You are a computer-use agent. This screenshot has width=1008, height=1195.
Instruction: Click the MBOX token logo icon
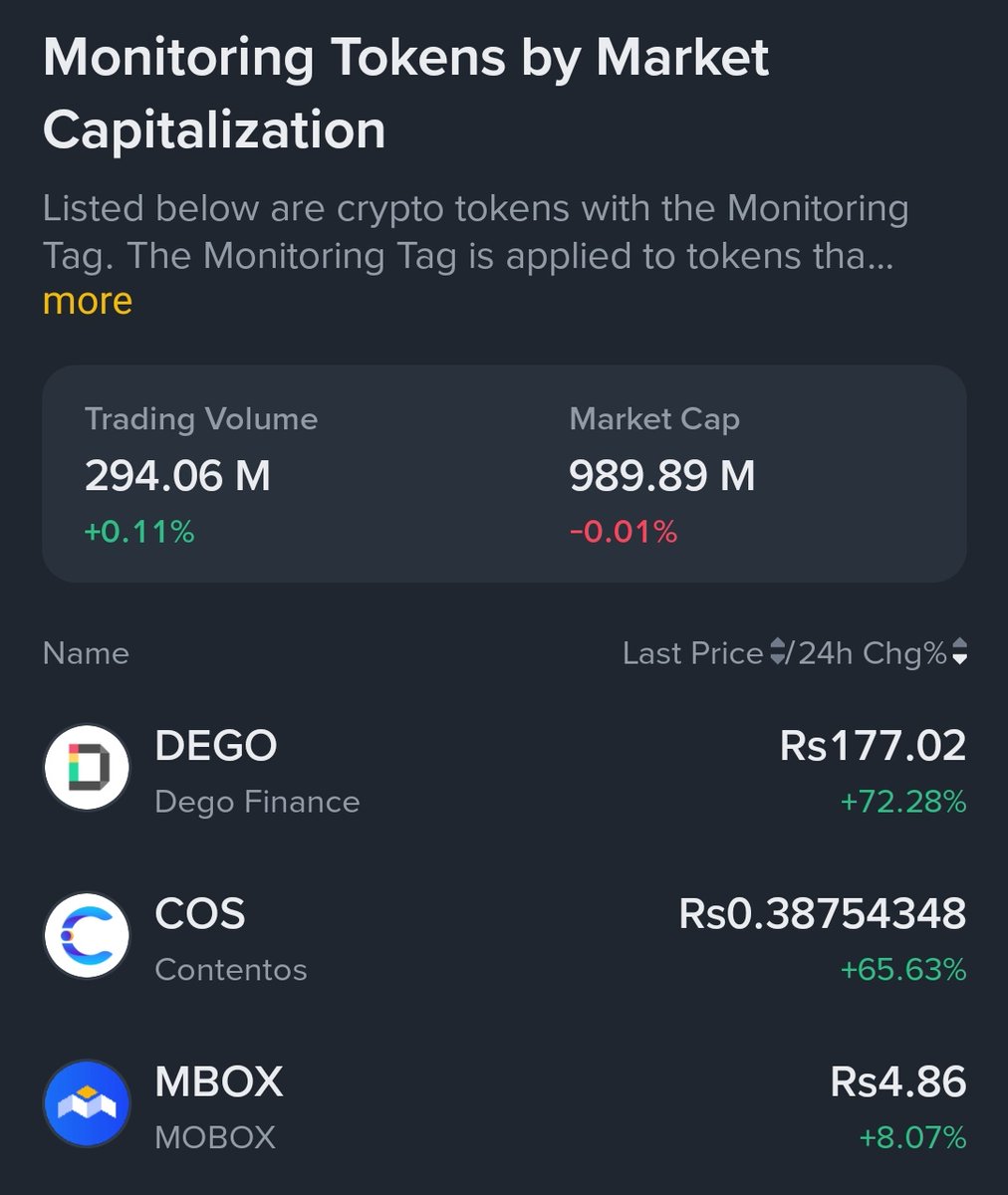pyautogui.click(x=87, y=1104)
